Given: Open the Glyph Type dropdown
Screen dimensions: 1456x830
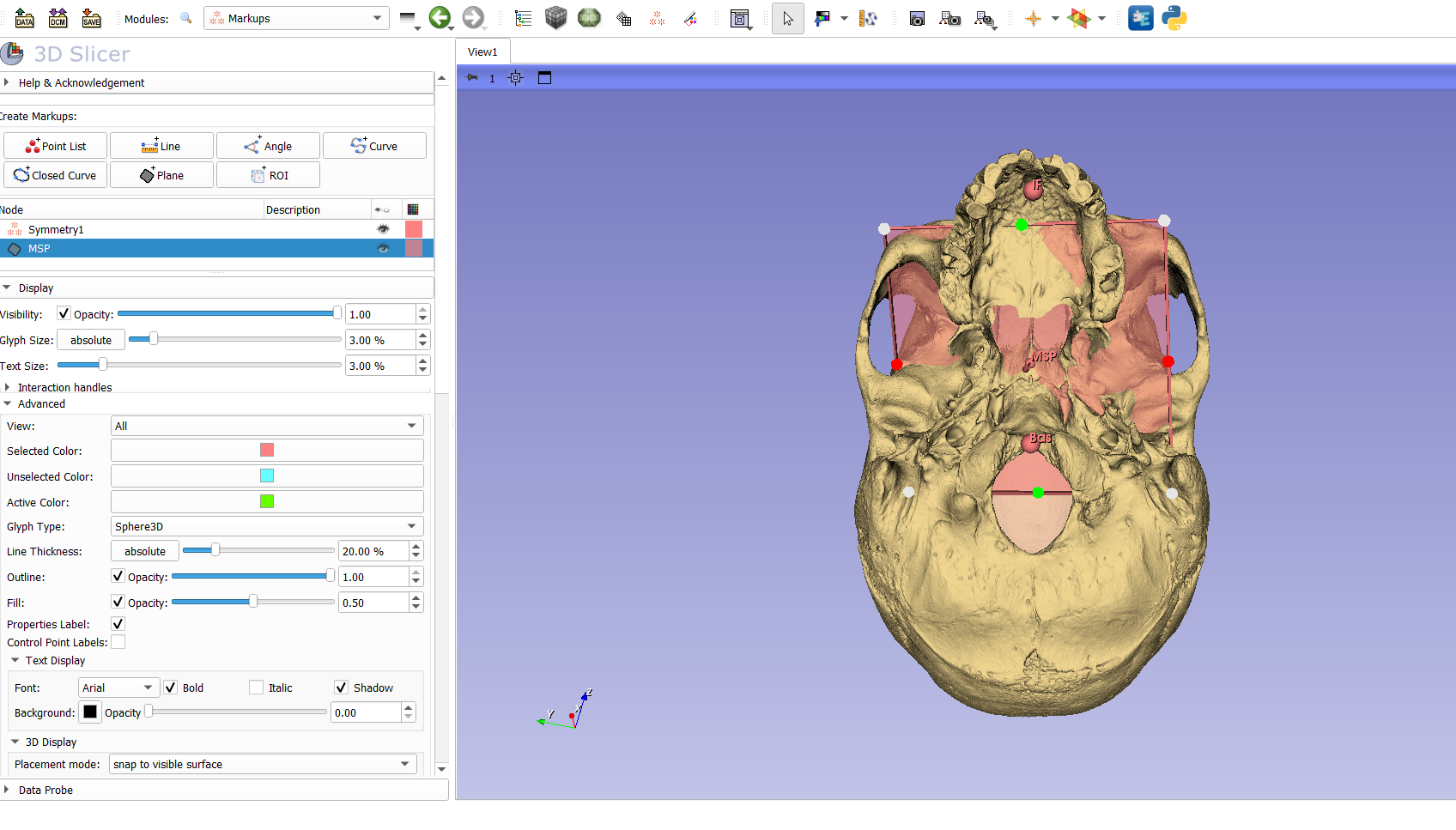Looking at the screenshot, I should coord(266,526).
